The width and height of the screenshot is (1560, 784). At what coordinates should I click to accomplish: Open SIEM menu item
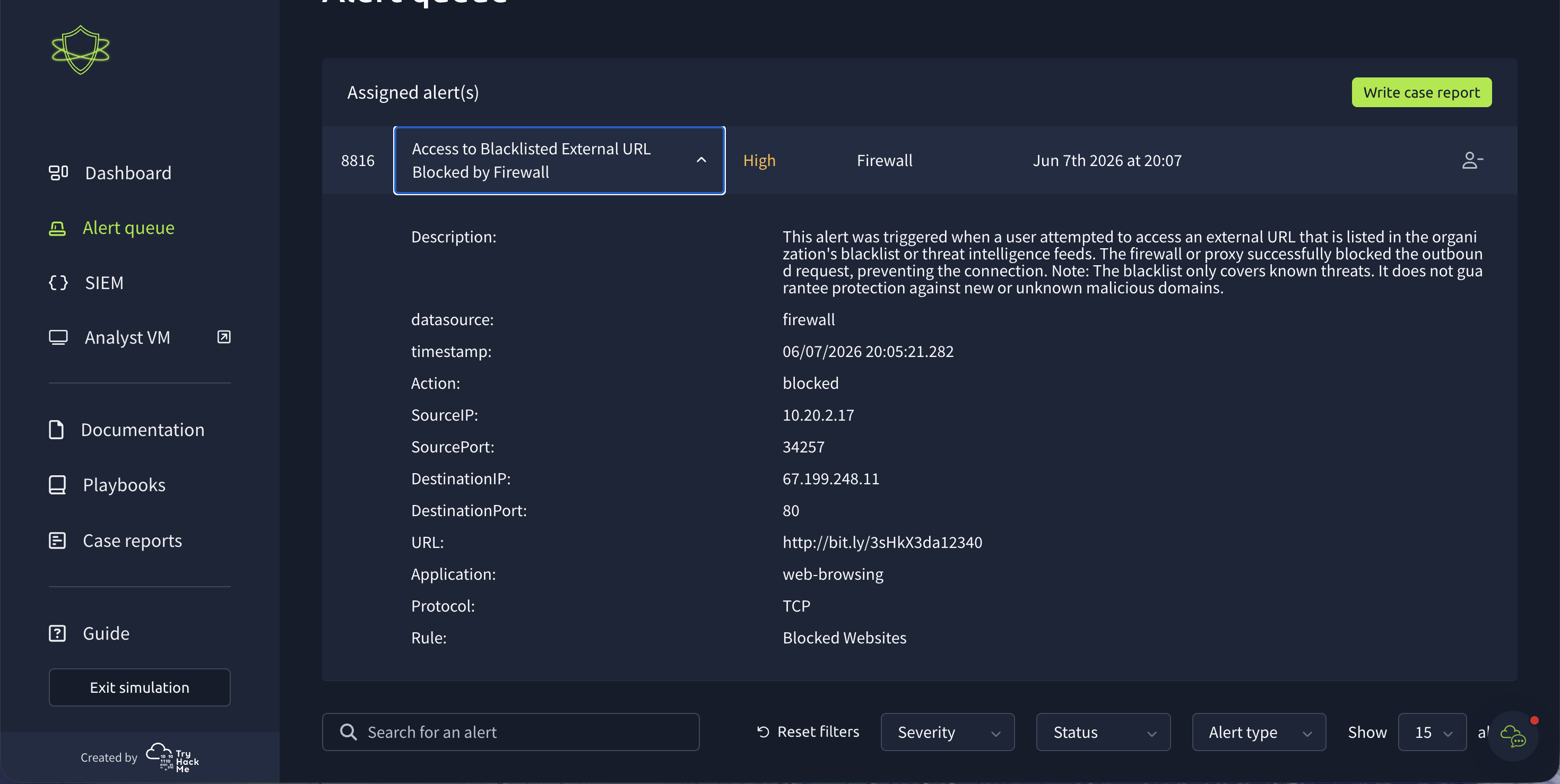(x=104, y=283)
